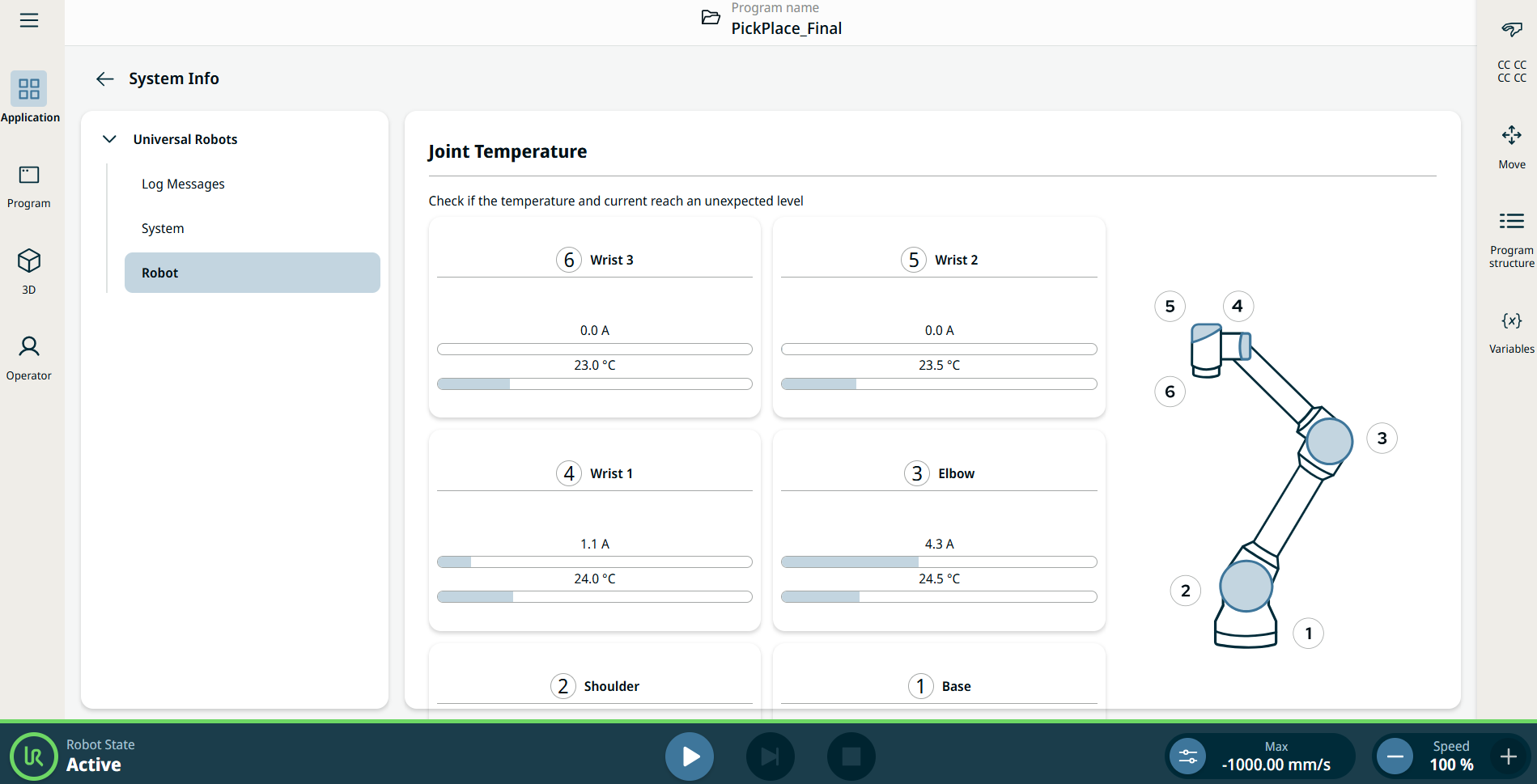
Task: Open the max speed settings slider icon
Action: 1187,756
